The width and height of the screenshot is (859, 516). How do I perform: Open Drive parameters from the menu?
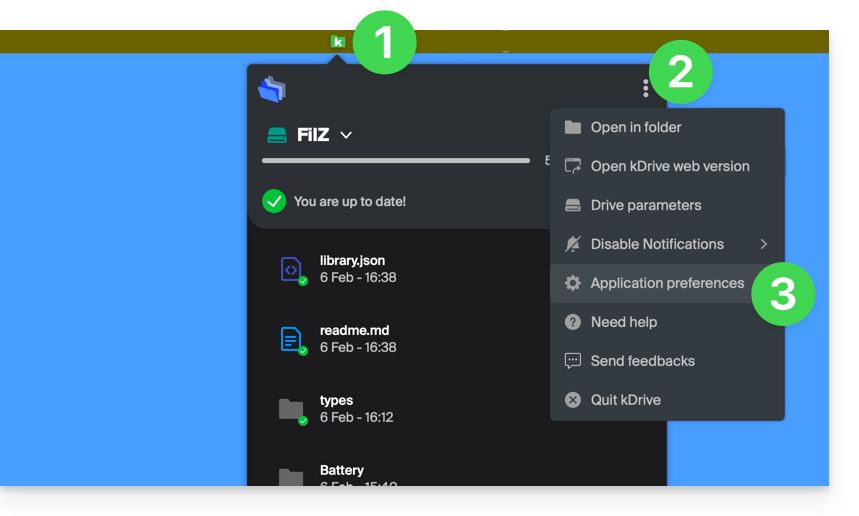click(645, 205)
